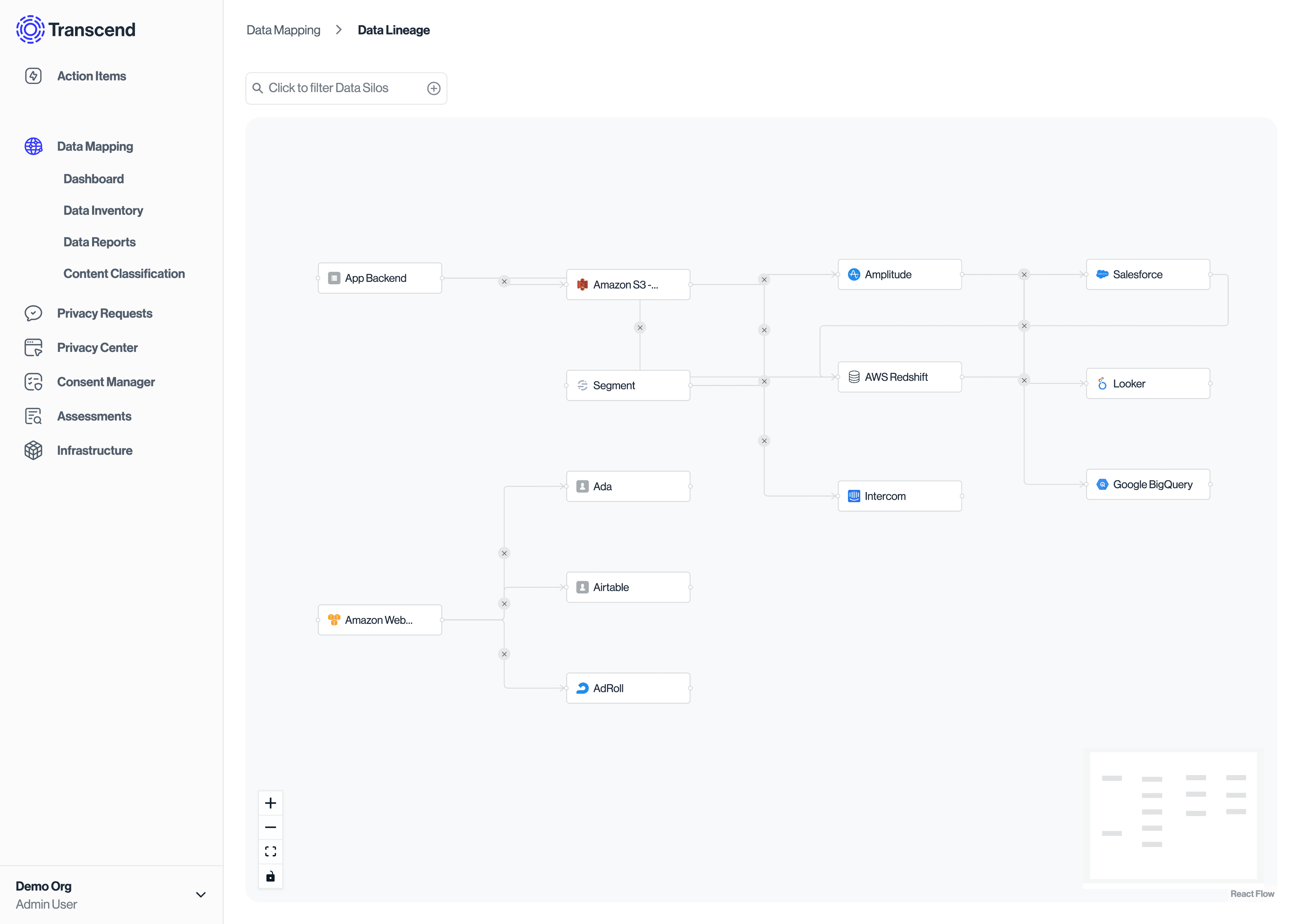Go to Data Reports

pos(99,242)
